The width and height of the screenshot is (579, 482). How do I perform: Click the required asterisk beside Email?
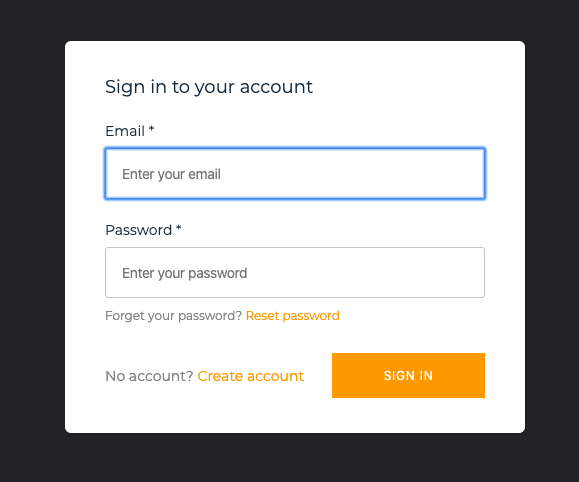tap(151, 129)
